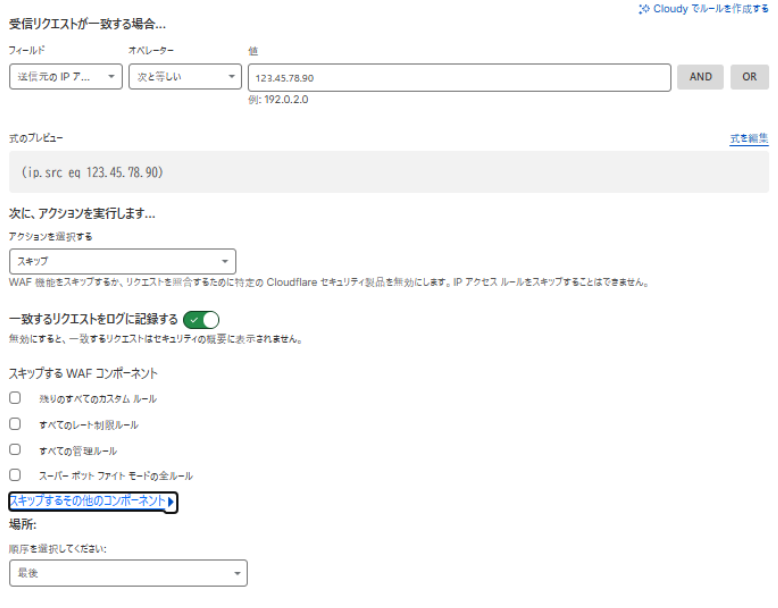
Task: Open the アクションを選択する dropdown set to スキップ
Action: [x=122, y=262]
